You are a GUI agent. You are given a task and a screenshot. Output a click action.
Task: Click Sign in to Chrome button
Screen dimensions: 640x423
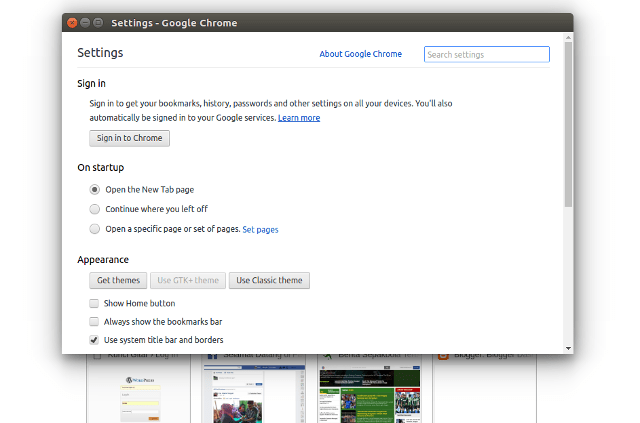click(129, 138)
